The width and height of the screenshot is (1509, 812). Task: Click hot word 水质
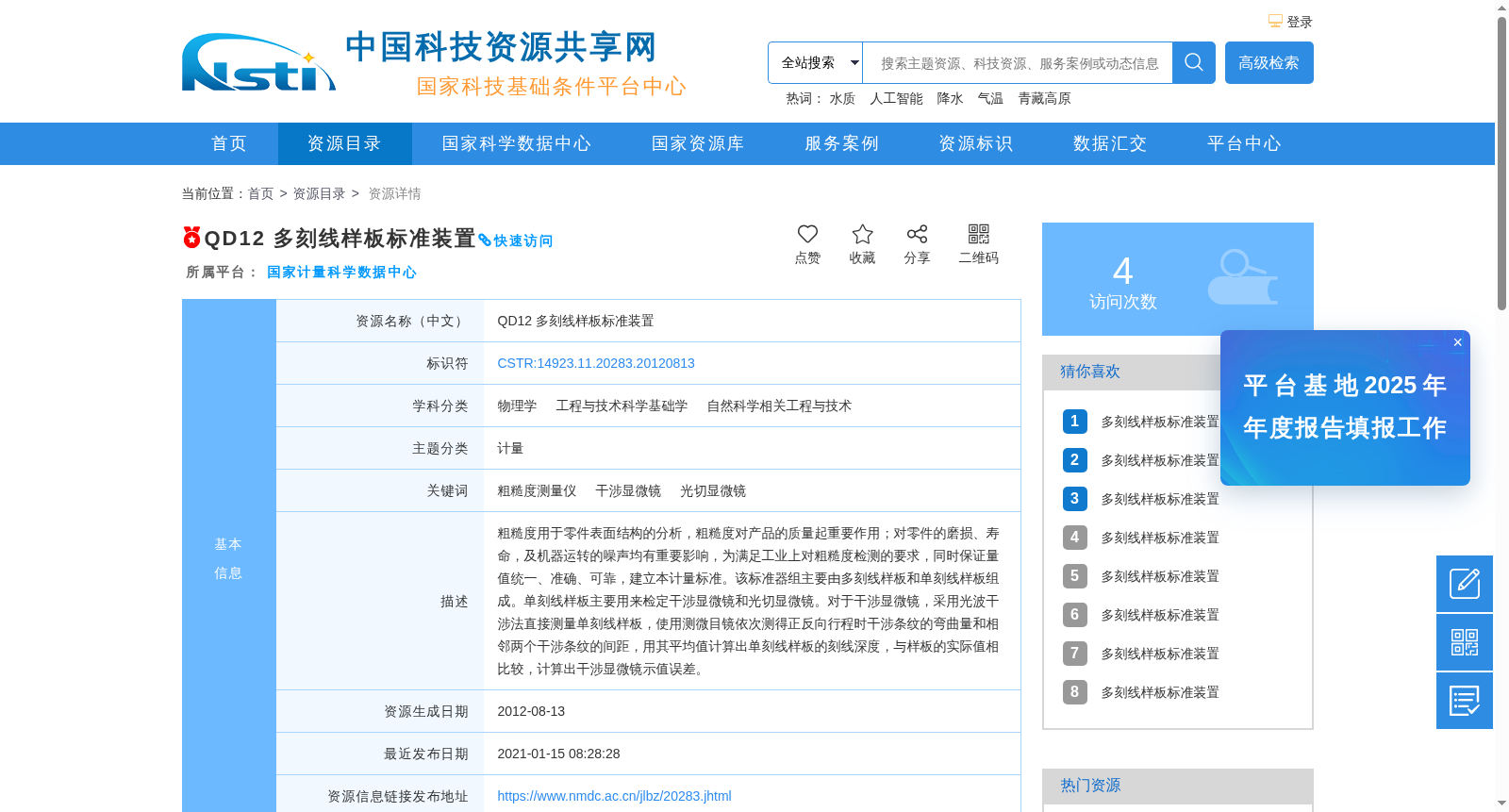842,98
